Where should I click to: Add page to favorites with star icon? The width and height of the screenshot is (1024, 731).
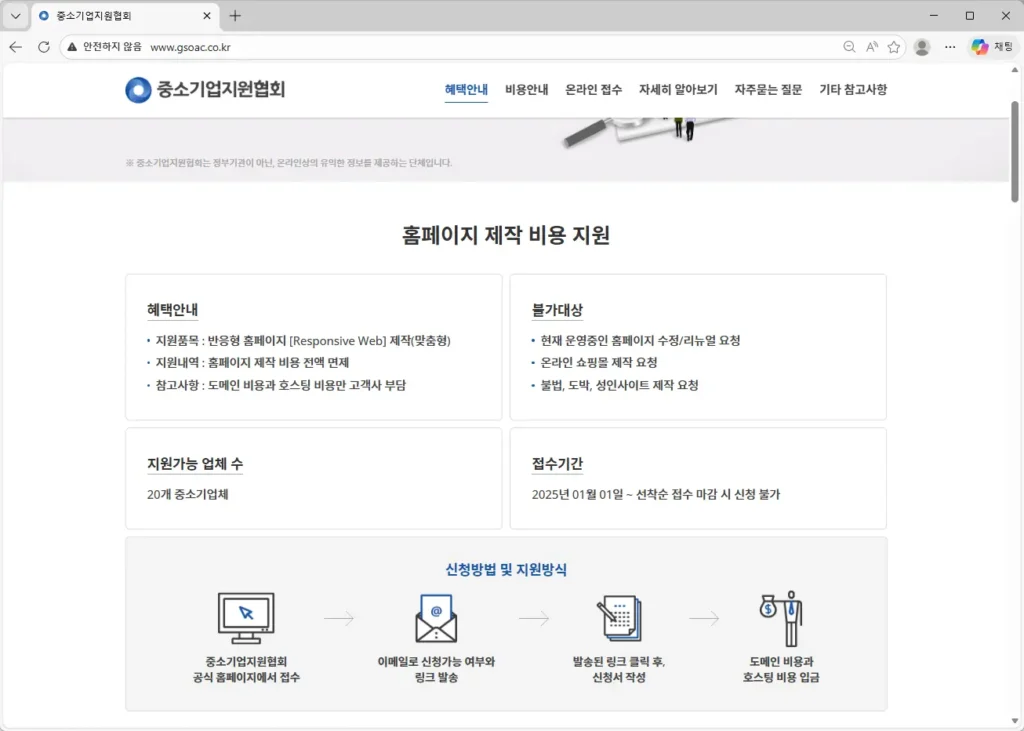[x=894, y=47]
